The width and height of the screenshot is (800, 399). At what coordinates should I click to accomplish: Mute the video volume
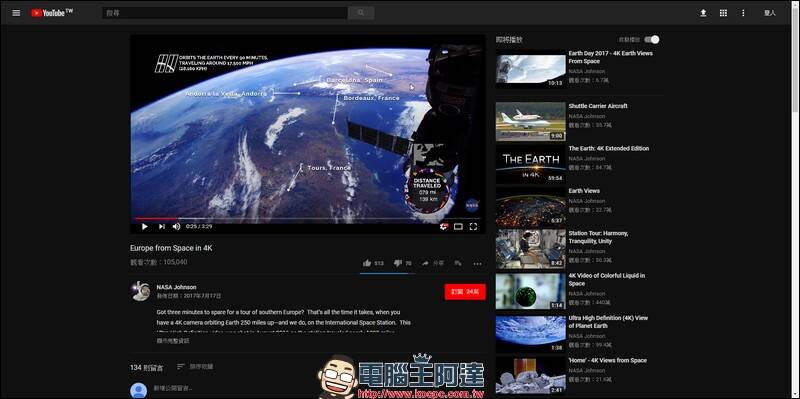[x=177, y=227]
